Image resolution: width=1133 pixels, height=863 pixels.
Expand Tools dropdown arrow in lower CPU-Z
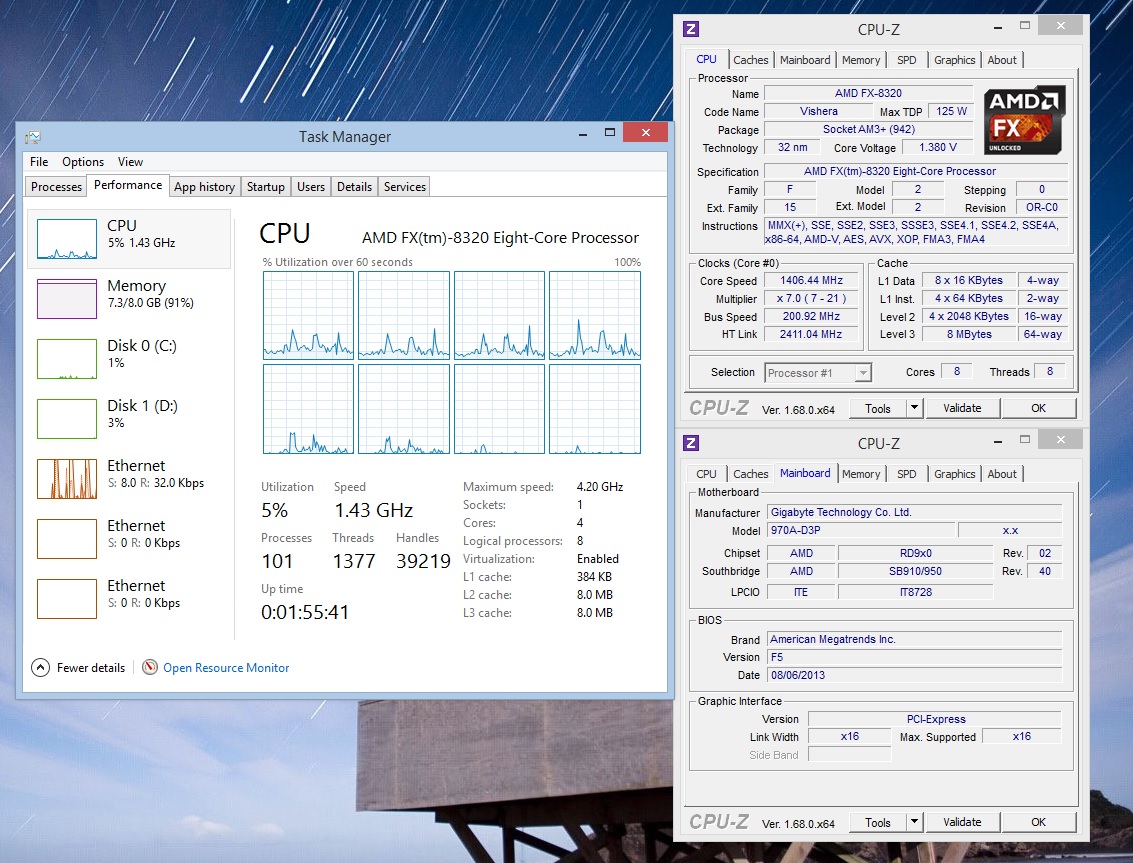914,823
